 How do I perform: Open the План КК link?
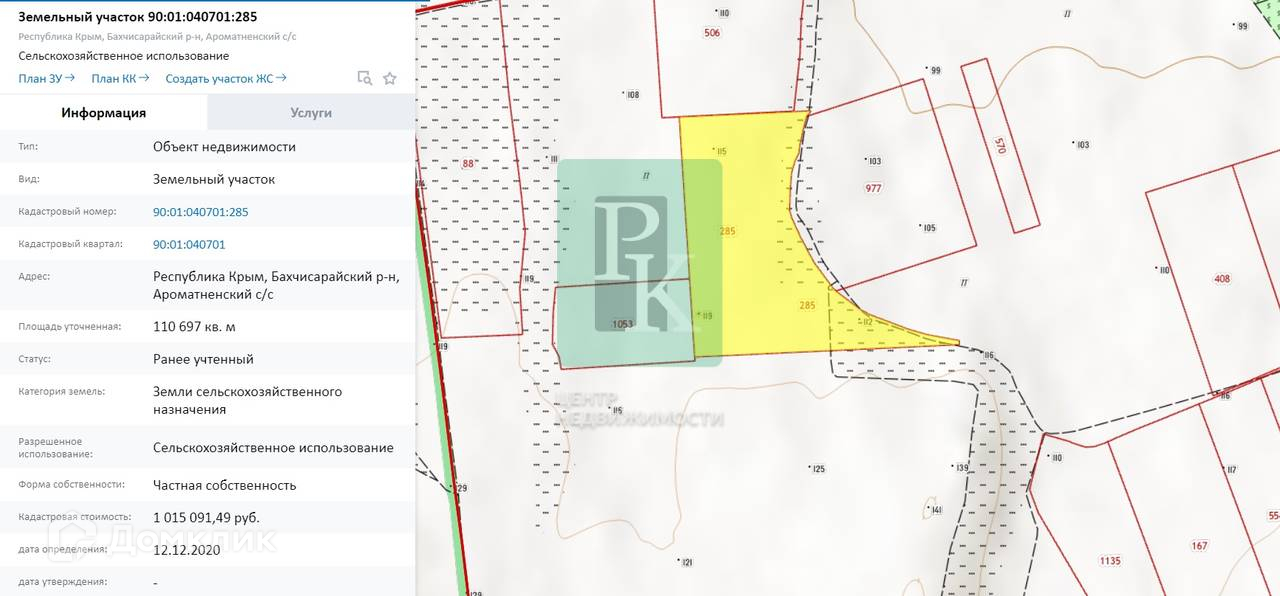click(x=121, y=78)
